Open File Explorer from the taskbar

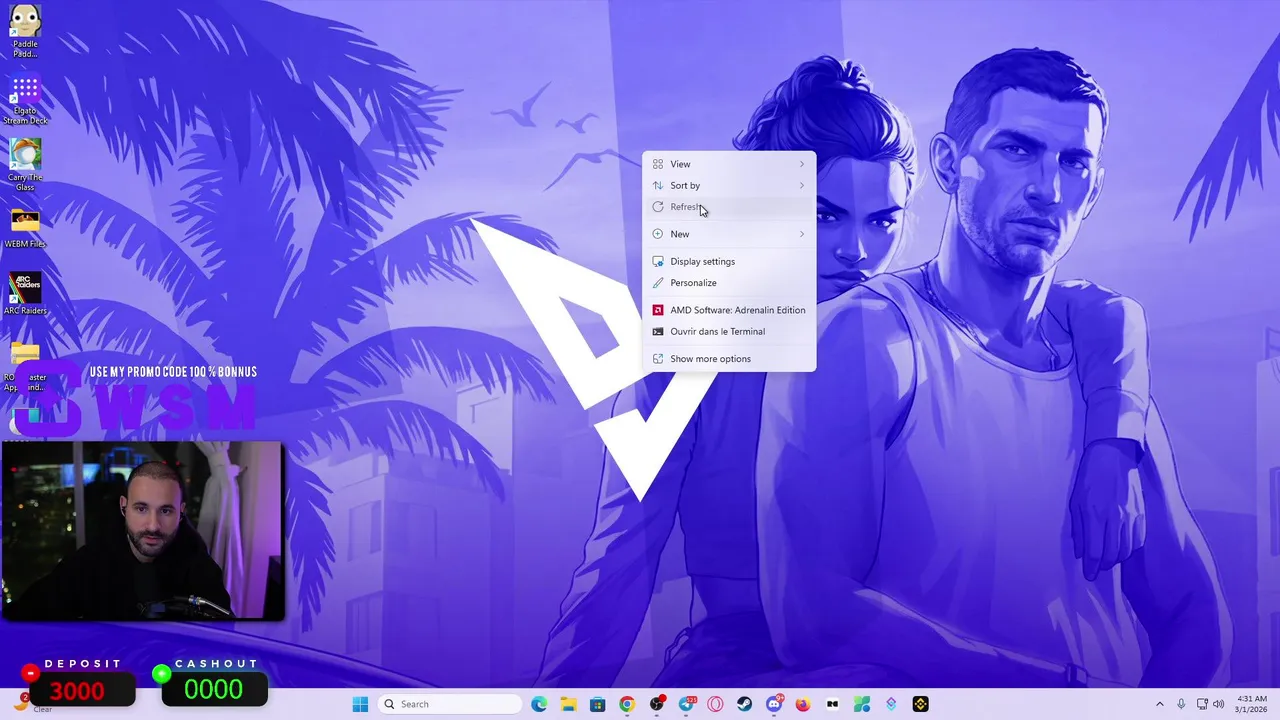coord(568,704)
